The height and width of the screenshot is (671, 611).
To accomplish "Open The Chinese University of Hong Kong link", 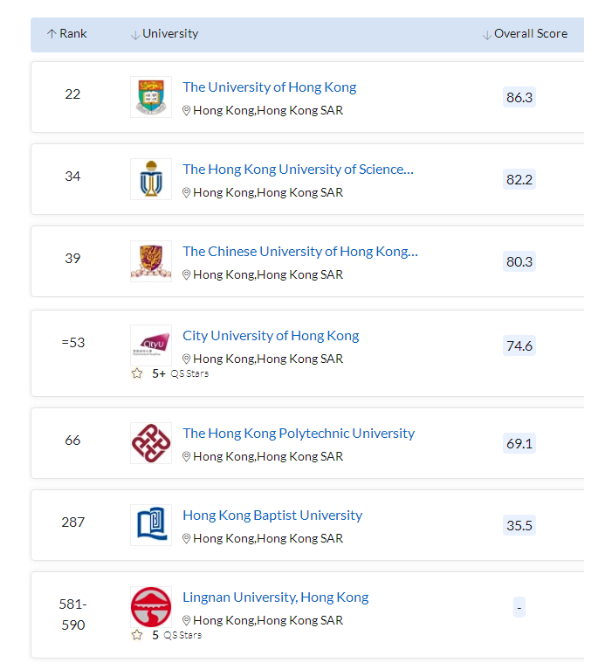I will (300, 251).
